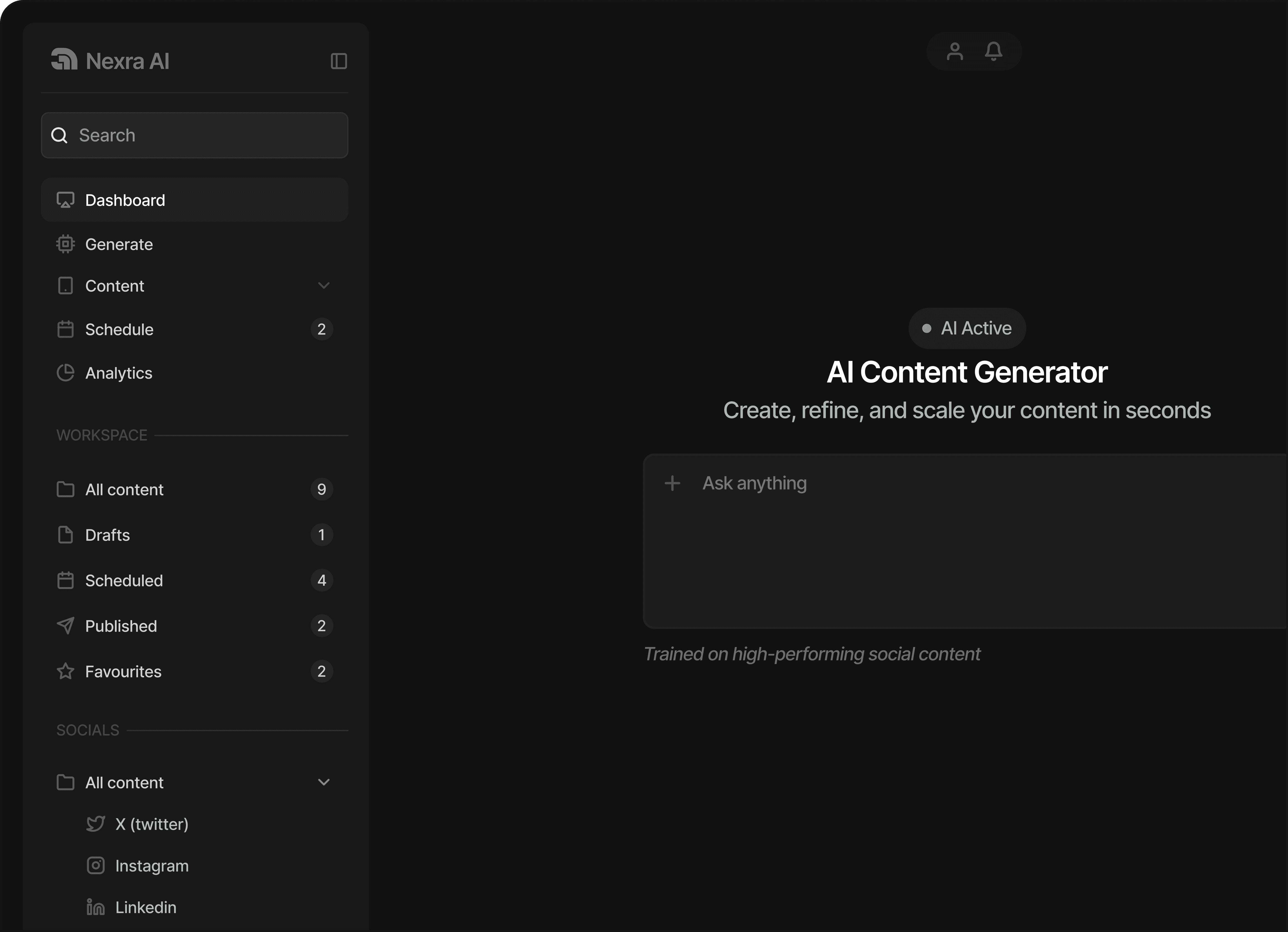Screen dimensions: 1288x932
Task: Click the Nexra AI logo icon
Action: pos(64,60)
